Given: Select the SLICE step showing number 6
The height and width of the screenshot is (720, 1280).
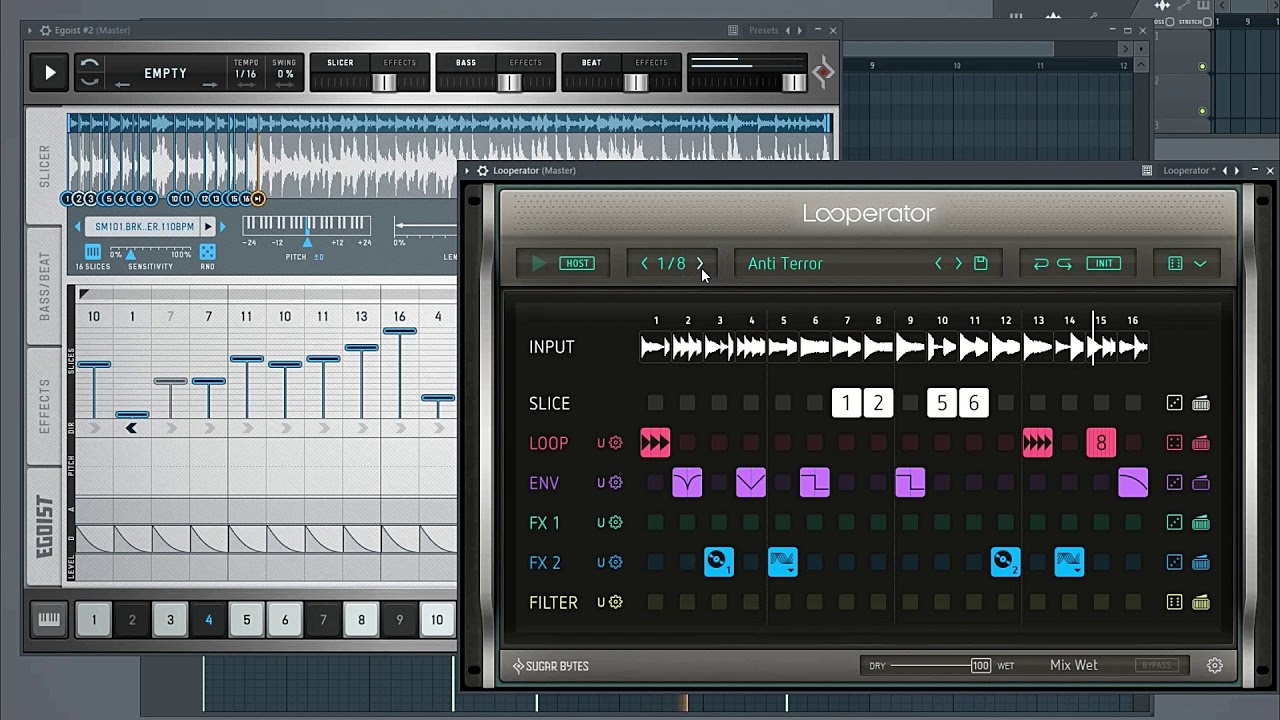Looking at the screenshot, I should click(x=974, y=403).
